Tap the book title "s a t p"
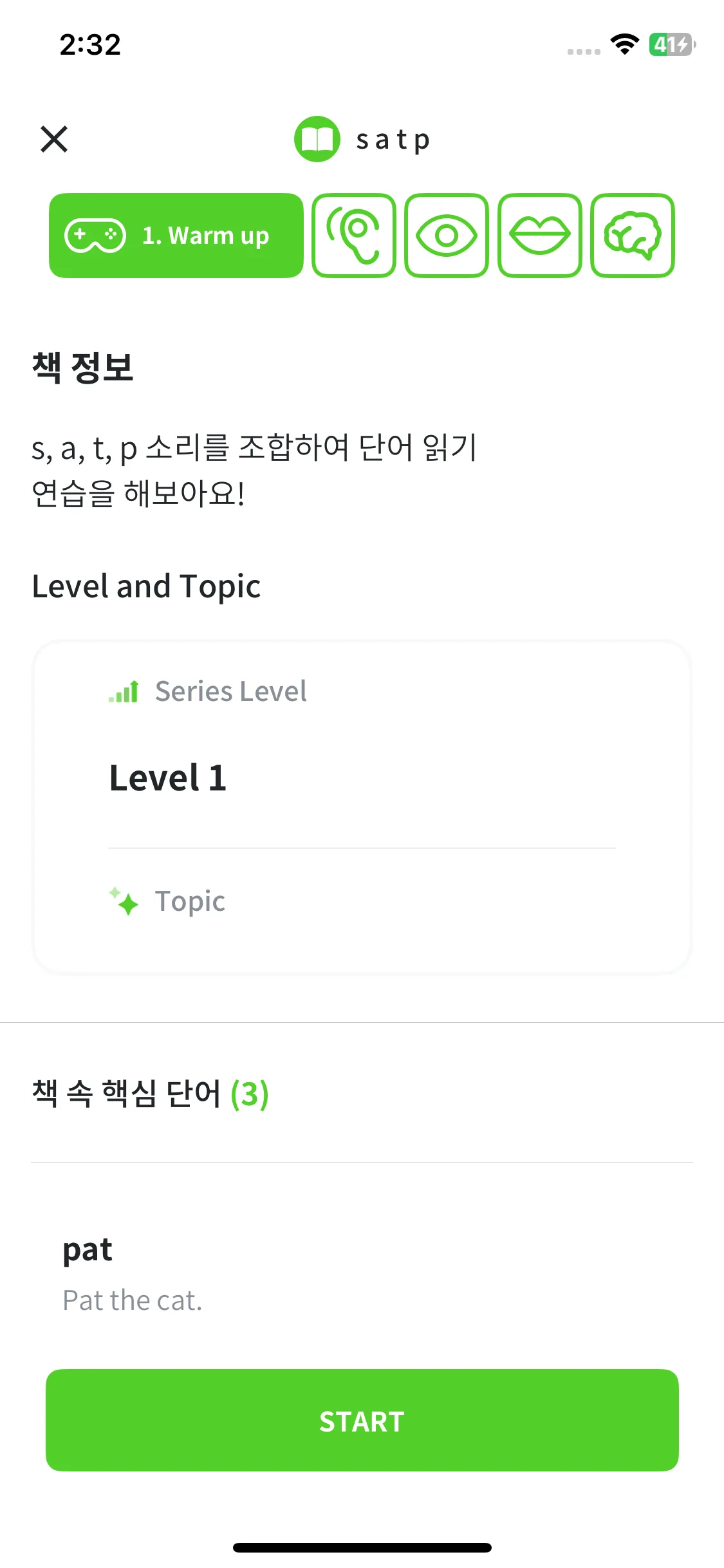Image resolution: width=724 pixels, height=1568 pixels. 393,140
